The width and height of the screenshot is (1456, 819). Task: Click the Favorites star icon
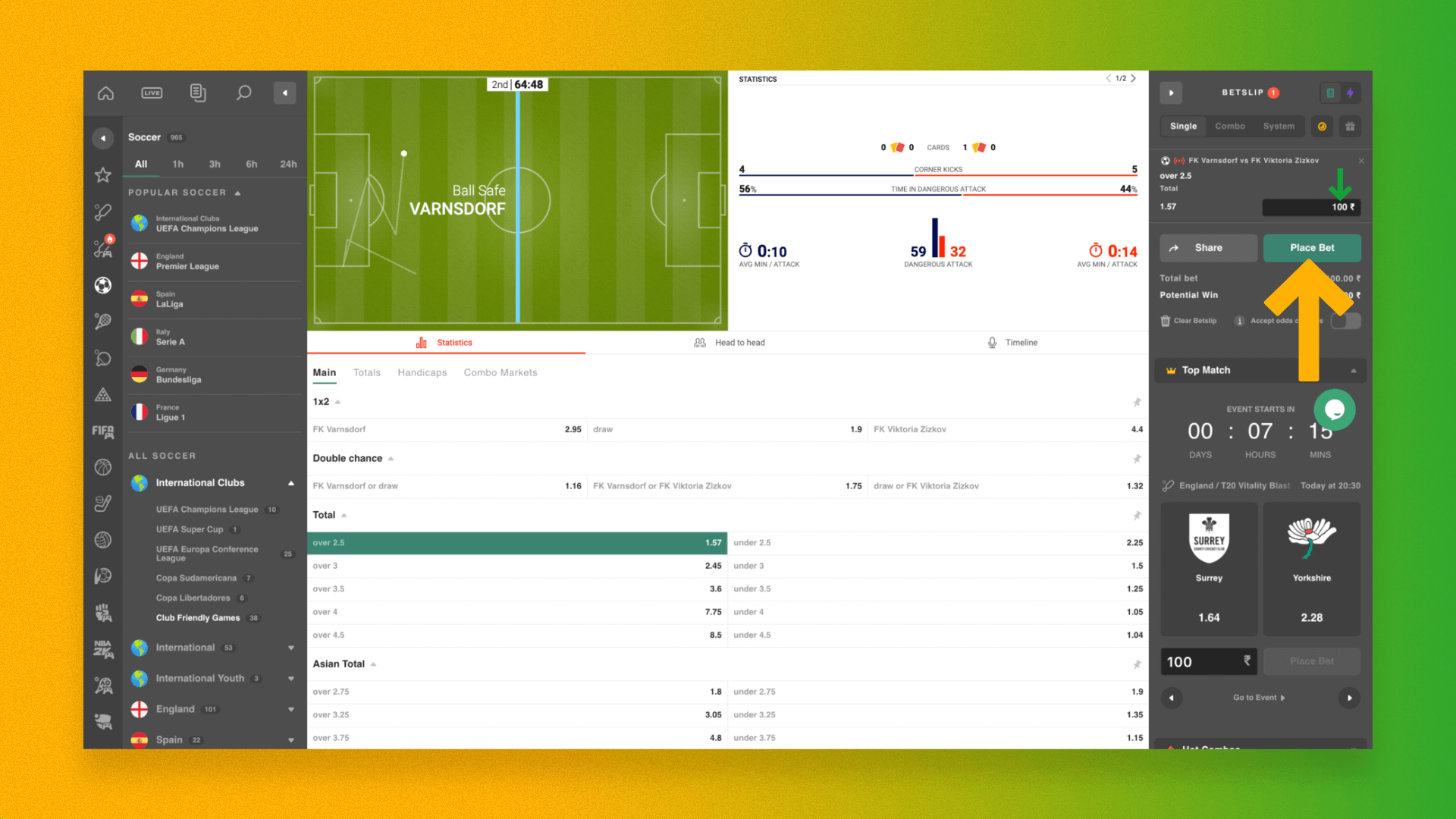[100, 175]
